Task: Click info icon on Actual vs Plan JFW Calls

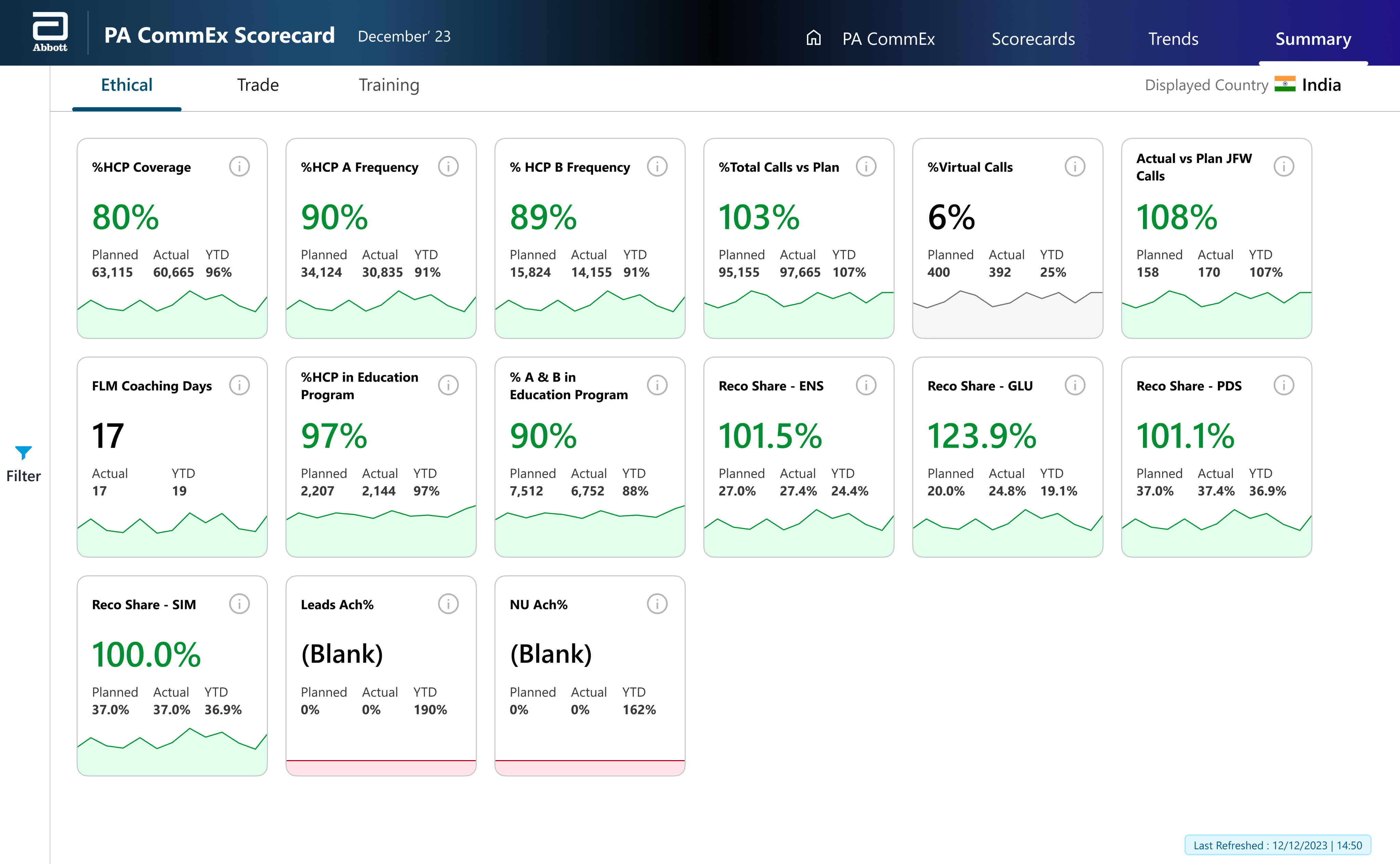Action: pyautogui.click(x=1283, y=166)
